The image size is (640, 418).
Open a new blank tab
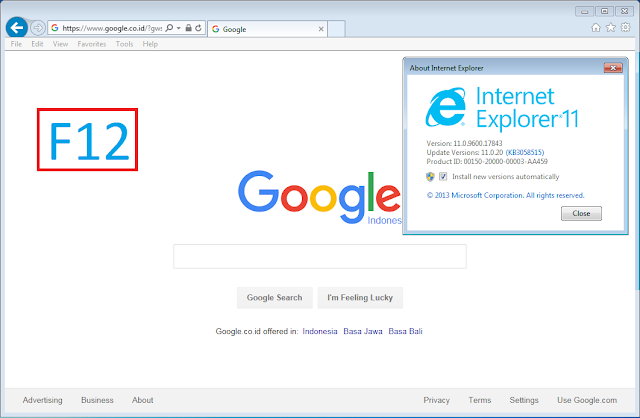click(x=336, y=29)
